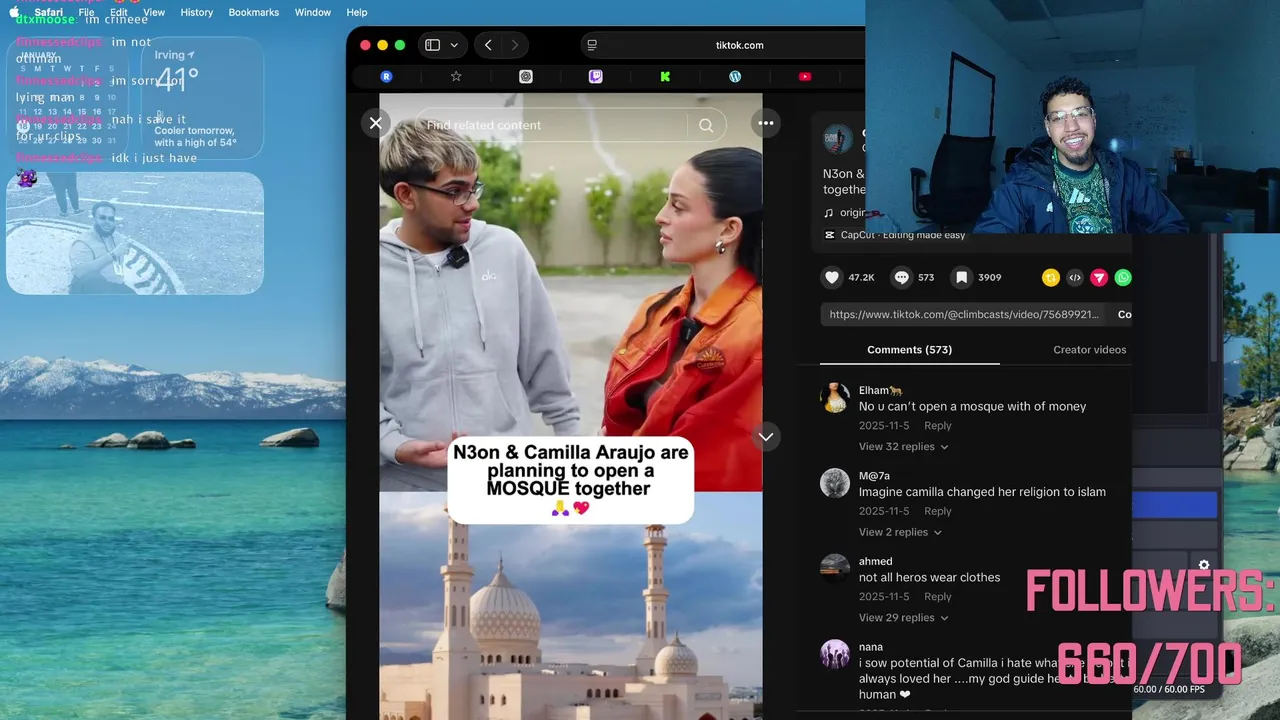1280x720 pixels.
Task: Open the Apple menu
Action: (14, 12)
